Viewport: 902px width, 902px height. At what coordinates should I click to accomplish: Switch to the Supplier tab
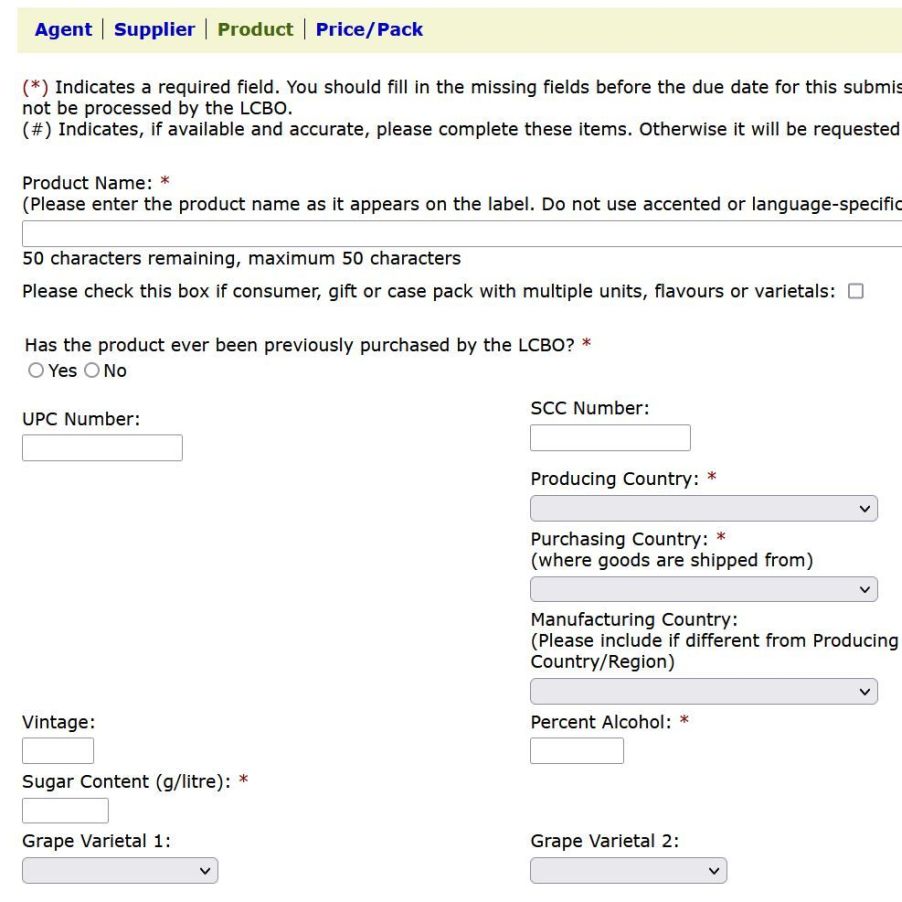pos(154,30)
